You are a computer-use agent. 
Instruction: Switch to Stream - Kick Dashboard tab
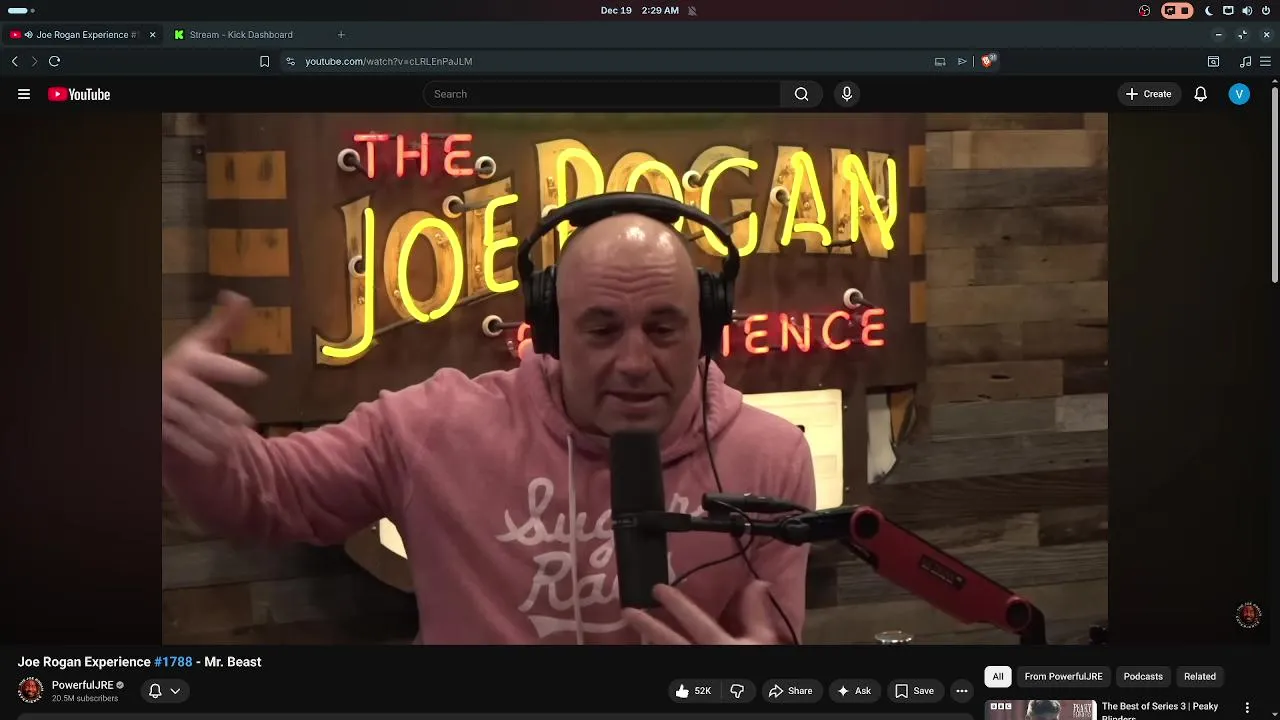241,35
